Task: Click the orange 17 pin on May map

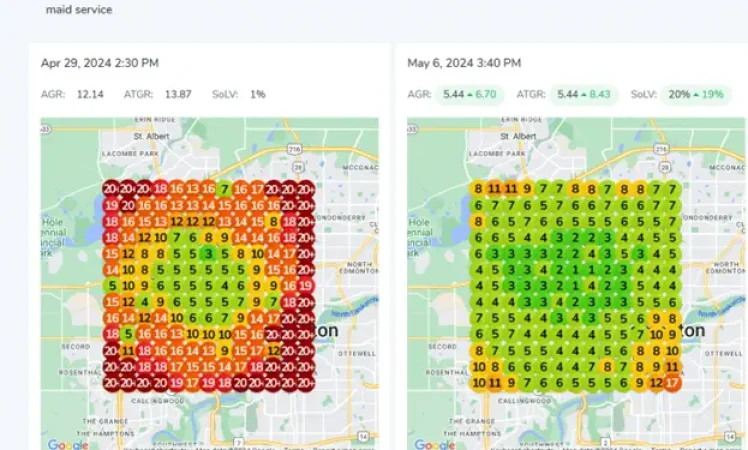Action: pyautogui.click(x=672, y=383)
